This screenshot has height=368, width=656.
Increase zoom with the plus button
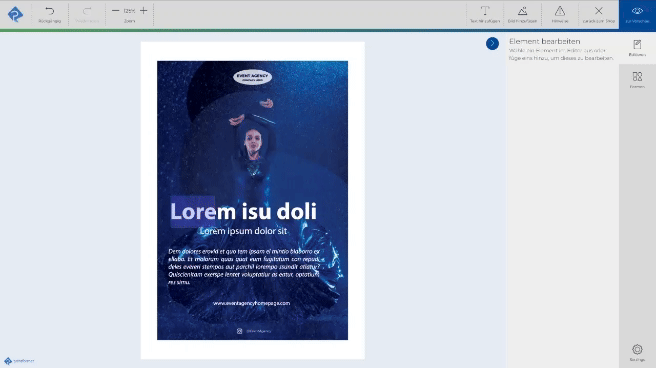click(144, 10)
